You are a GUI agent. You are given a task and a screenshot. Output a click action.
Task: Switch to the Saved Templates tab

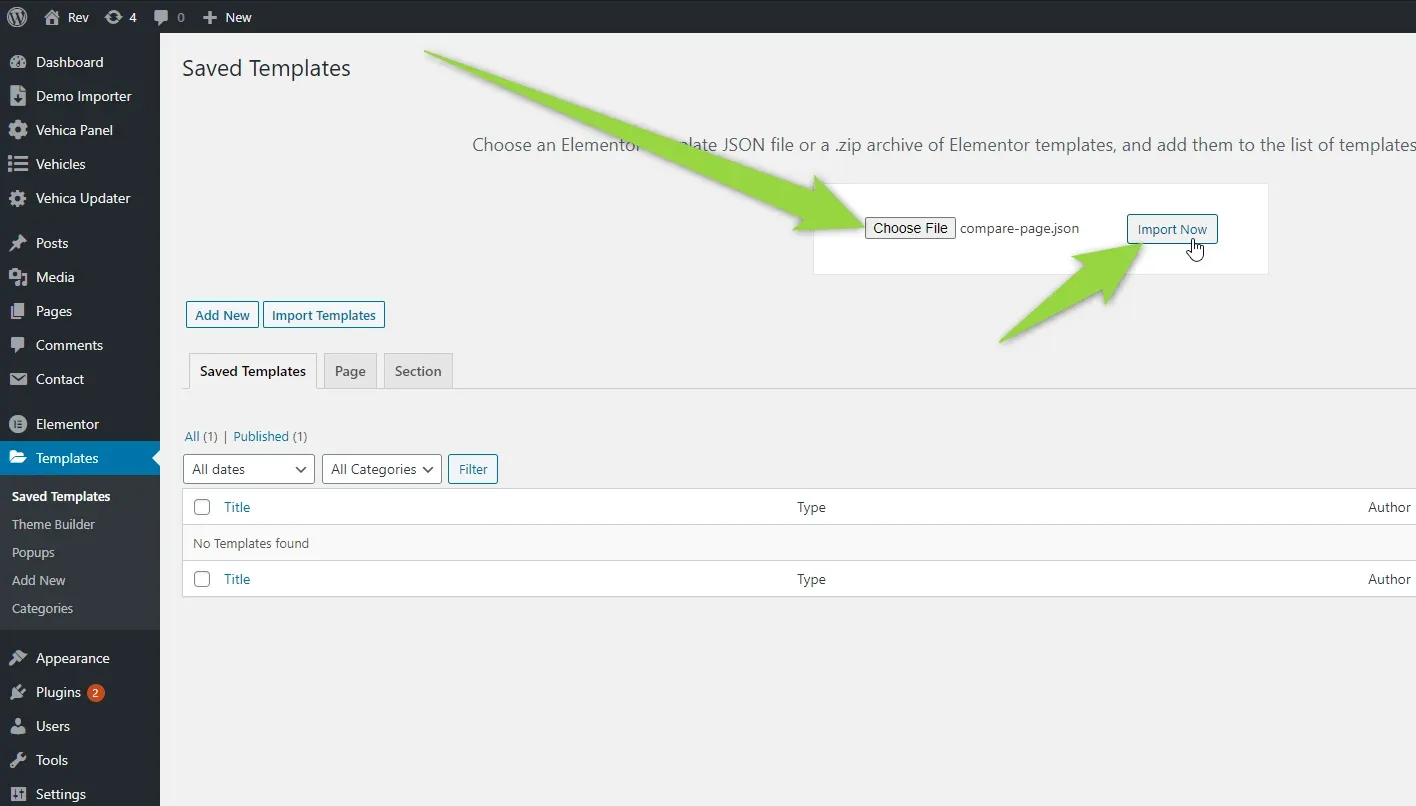pos(253,371)
